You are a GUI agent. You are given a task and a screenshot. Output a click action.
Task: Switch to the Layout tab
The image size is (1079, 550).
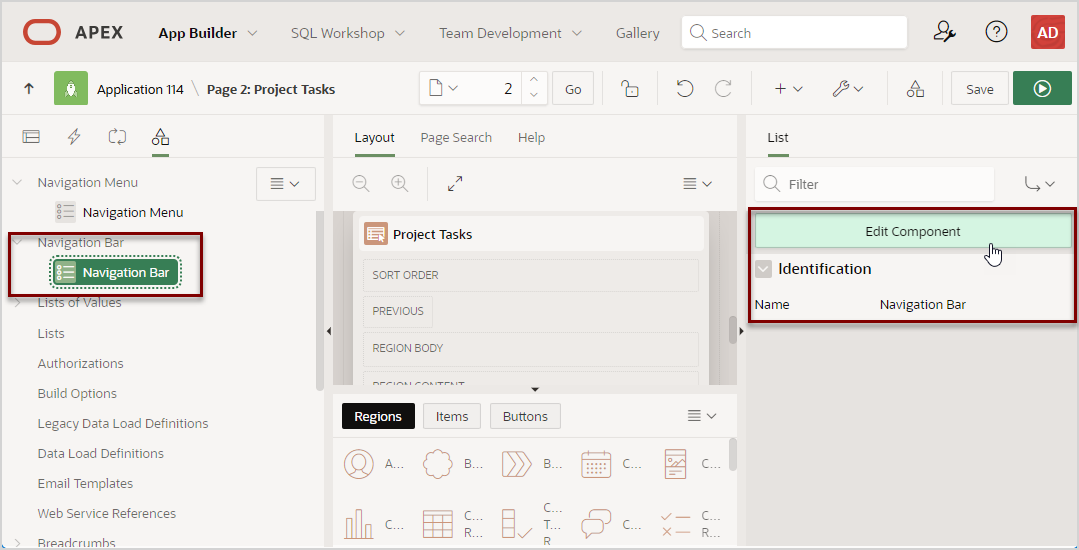[x=374, y=138]
